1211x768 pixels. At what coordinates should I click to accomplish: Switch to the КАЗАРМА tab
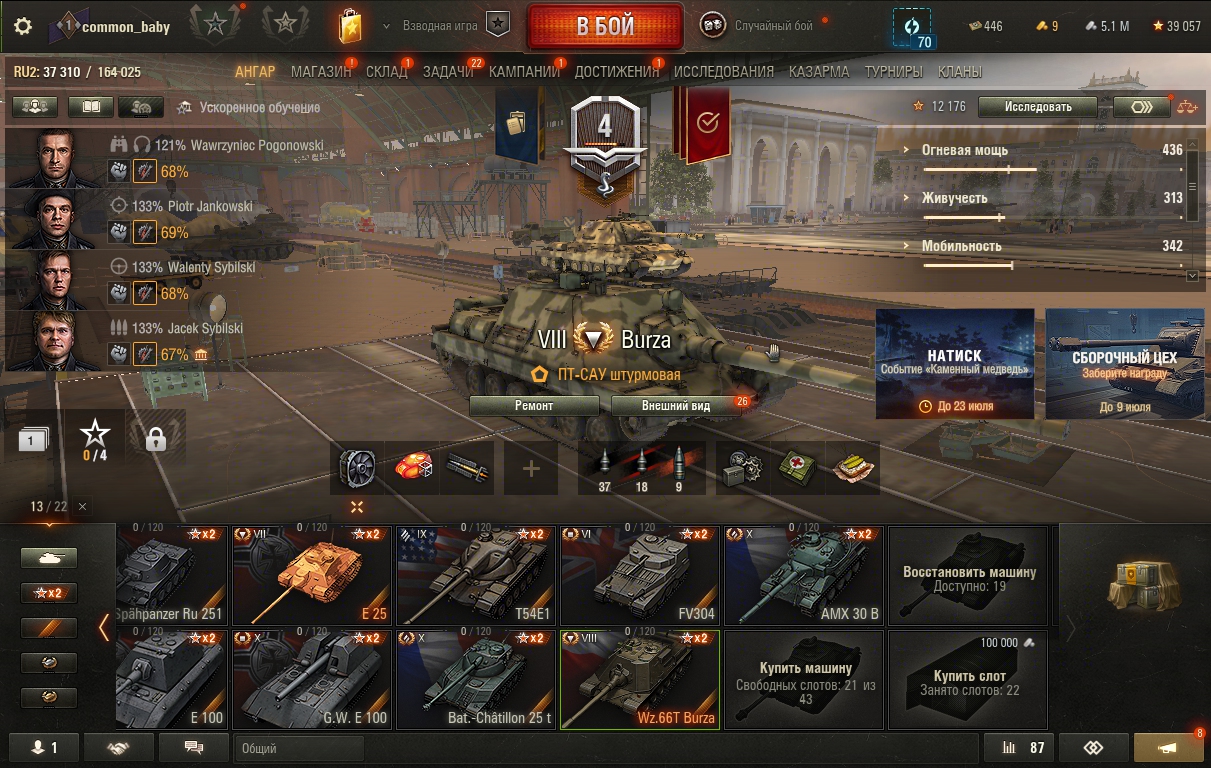point(819,72)
